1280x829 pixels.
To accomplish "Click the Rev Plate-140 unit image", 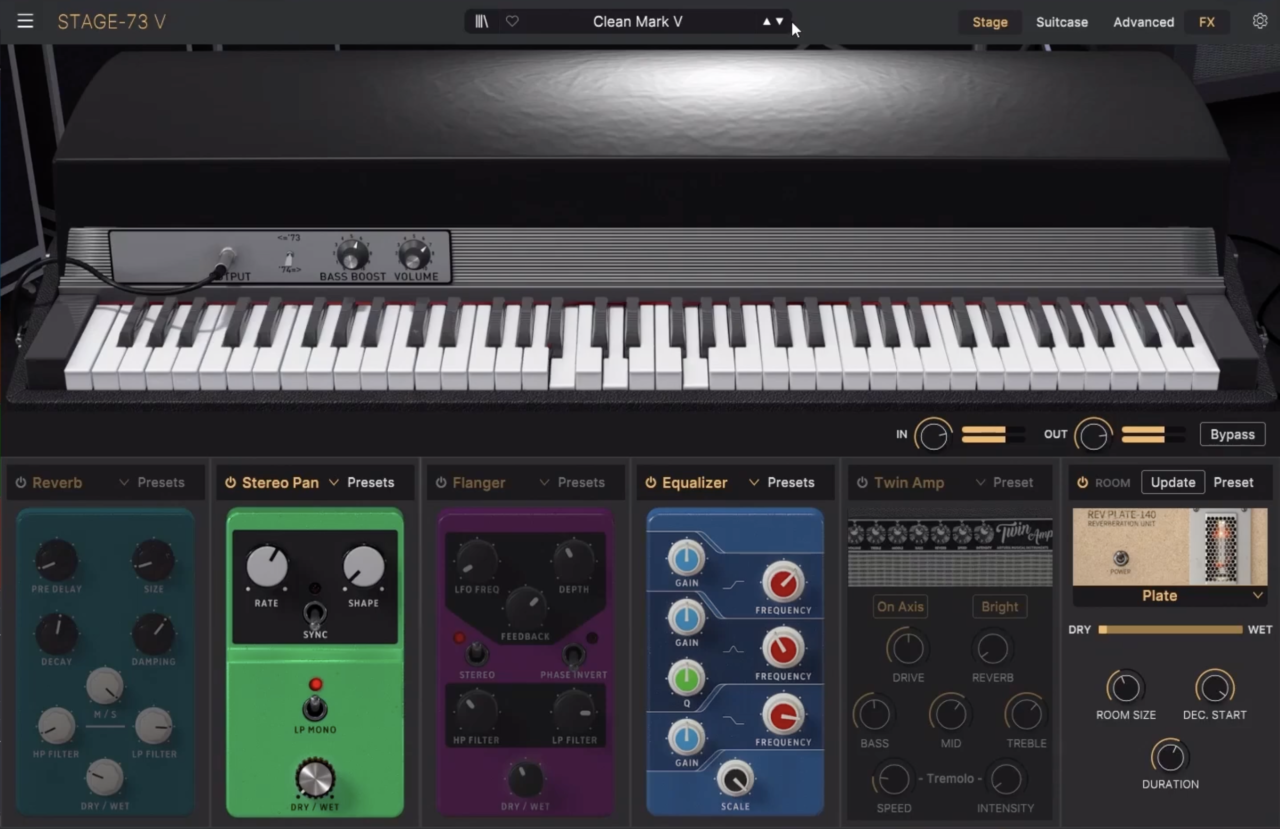I will click(x=1170, y=546).
